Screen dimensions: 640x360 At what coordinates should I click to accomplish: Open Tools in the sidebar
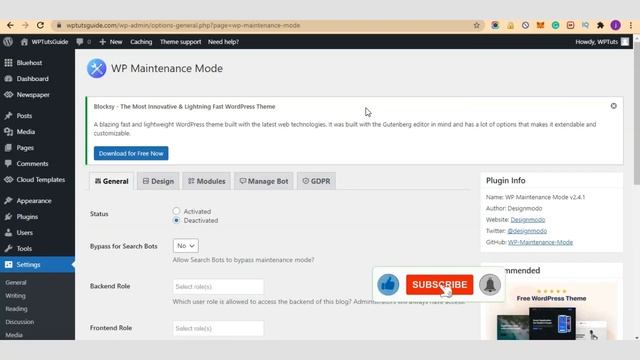coord(37,249)
